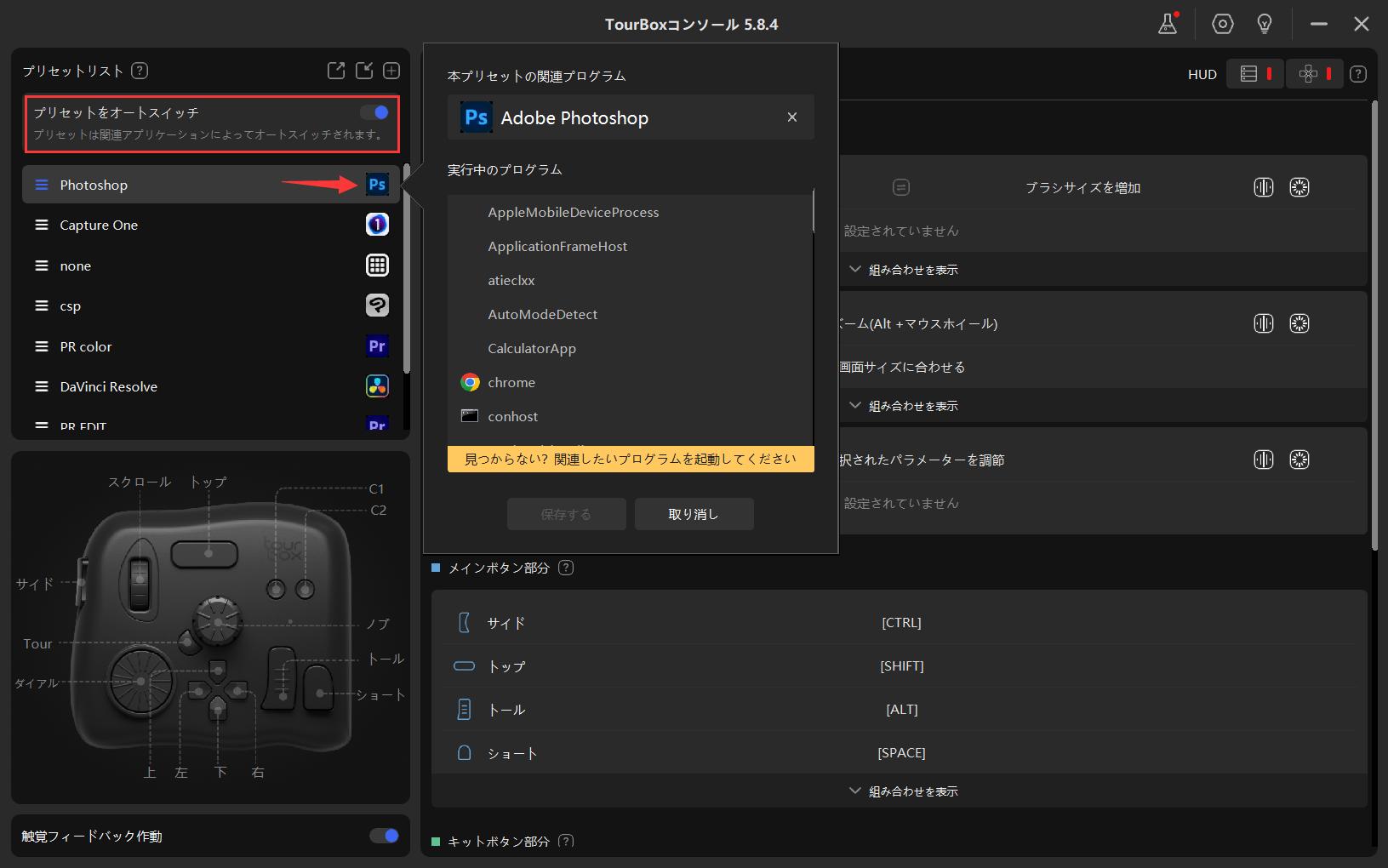Click the ショート [SPACE] button row

tap(900, 752)
